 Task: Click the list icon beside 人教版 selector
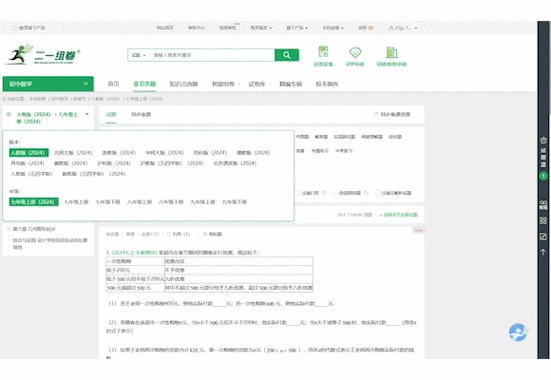[x=9, y=114]
